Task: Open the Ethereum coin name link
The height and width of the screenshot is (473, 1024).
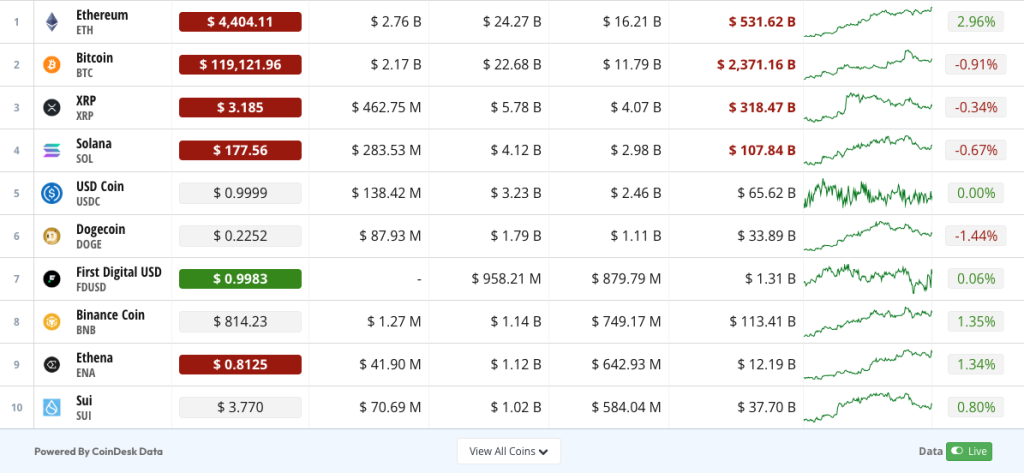Action: click(x=102, y=15)
